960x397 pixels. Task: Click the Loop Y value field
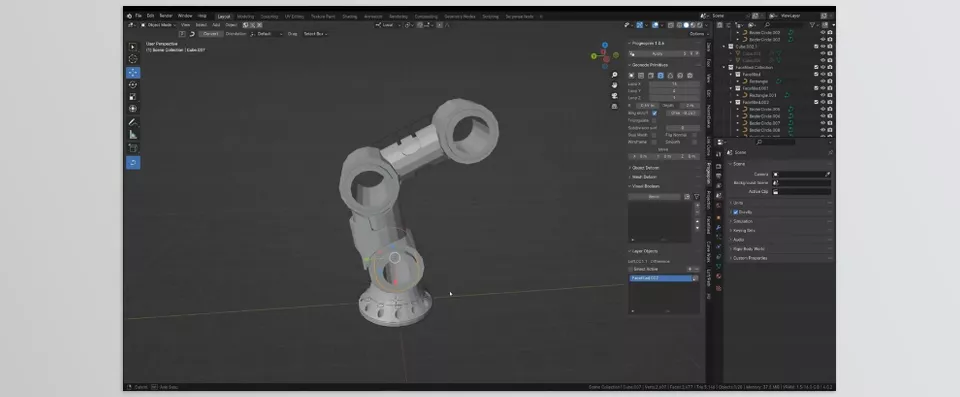(674, 91)
